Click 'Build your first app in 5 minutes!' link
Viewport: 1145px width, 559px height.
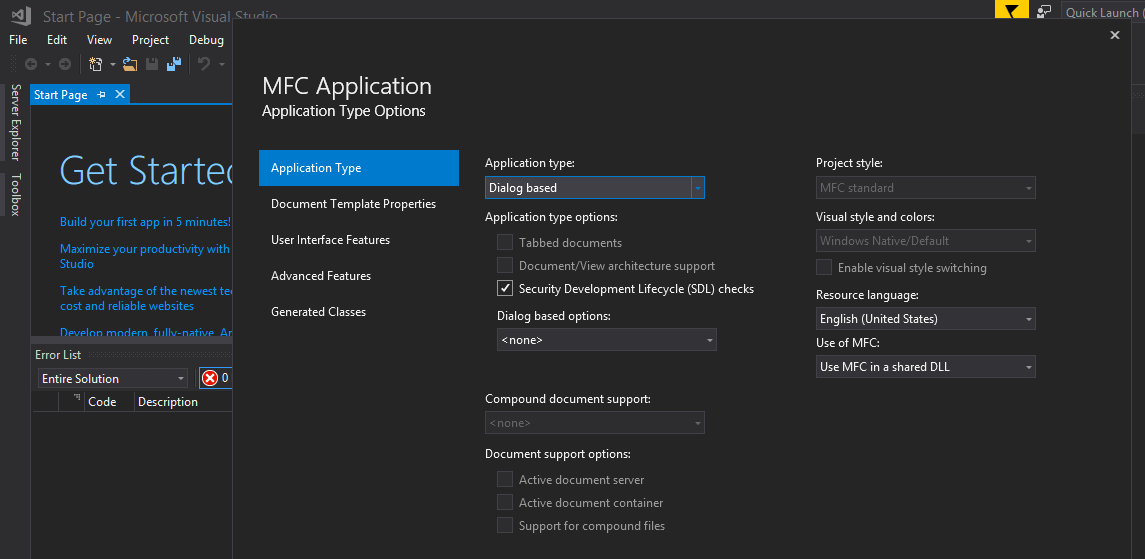click(145, 221)
